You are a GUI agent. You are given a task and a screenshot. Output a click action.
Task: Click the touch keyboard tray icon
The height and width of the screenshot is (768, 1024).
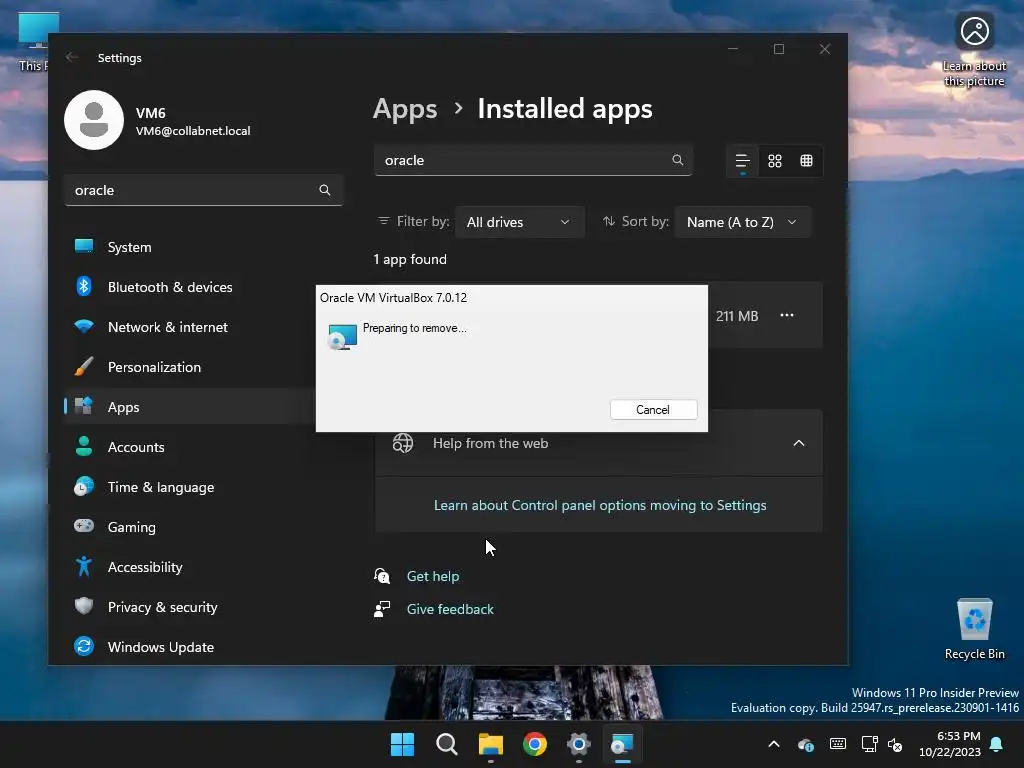(838, 744)
